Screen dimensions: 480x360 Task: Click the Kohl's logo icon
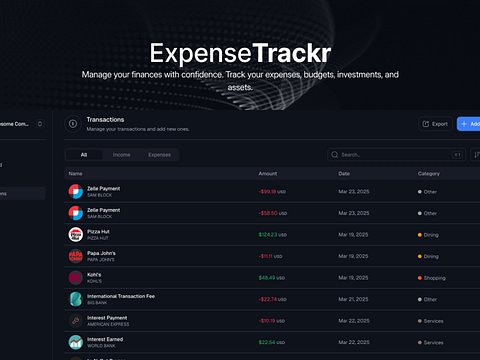pyautogui.click(x=76, y=278)
